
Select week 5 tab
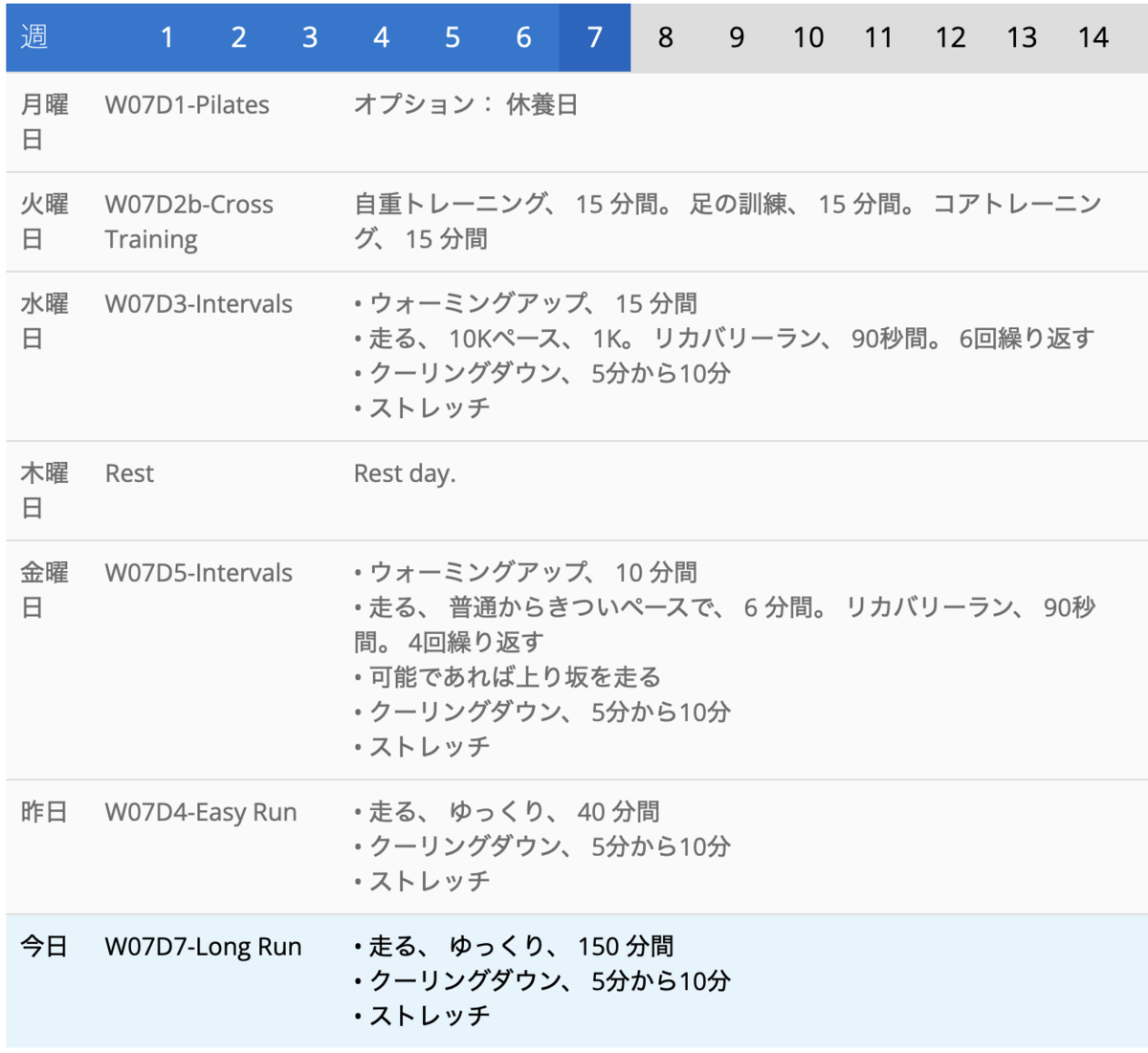(x=453, y=37)
